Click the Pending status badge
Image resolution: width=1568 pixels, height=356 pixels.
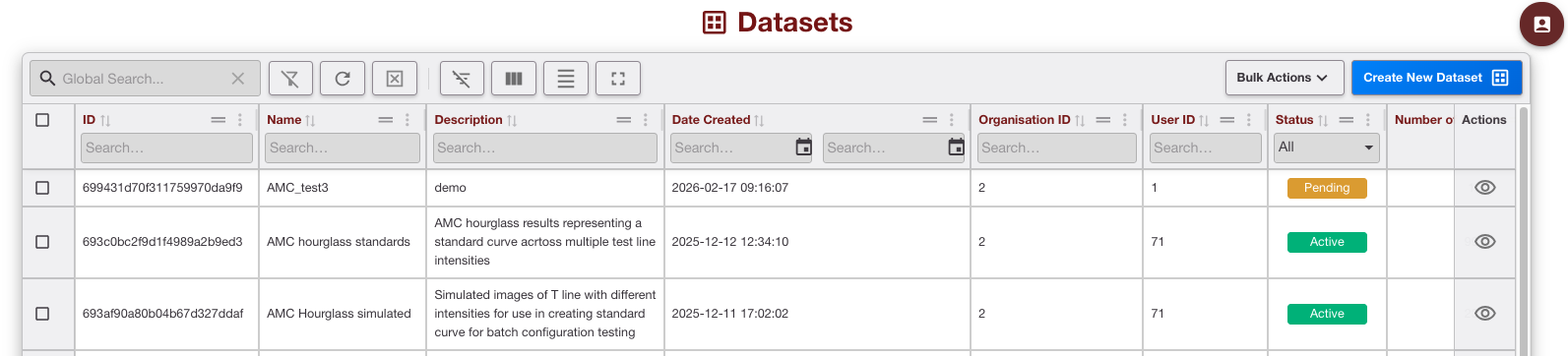(1327, 188)
